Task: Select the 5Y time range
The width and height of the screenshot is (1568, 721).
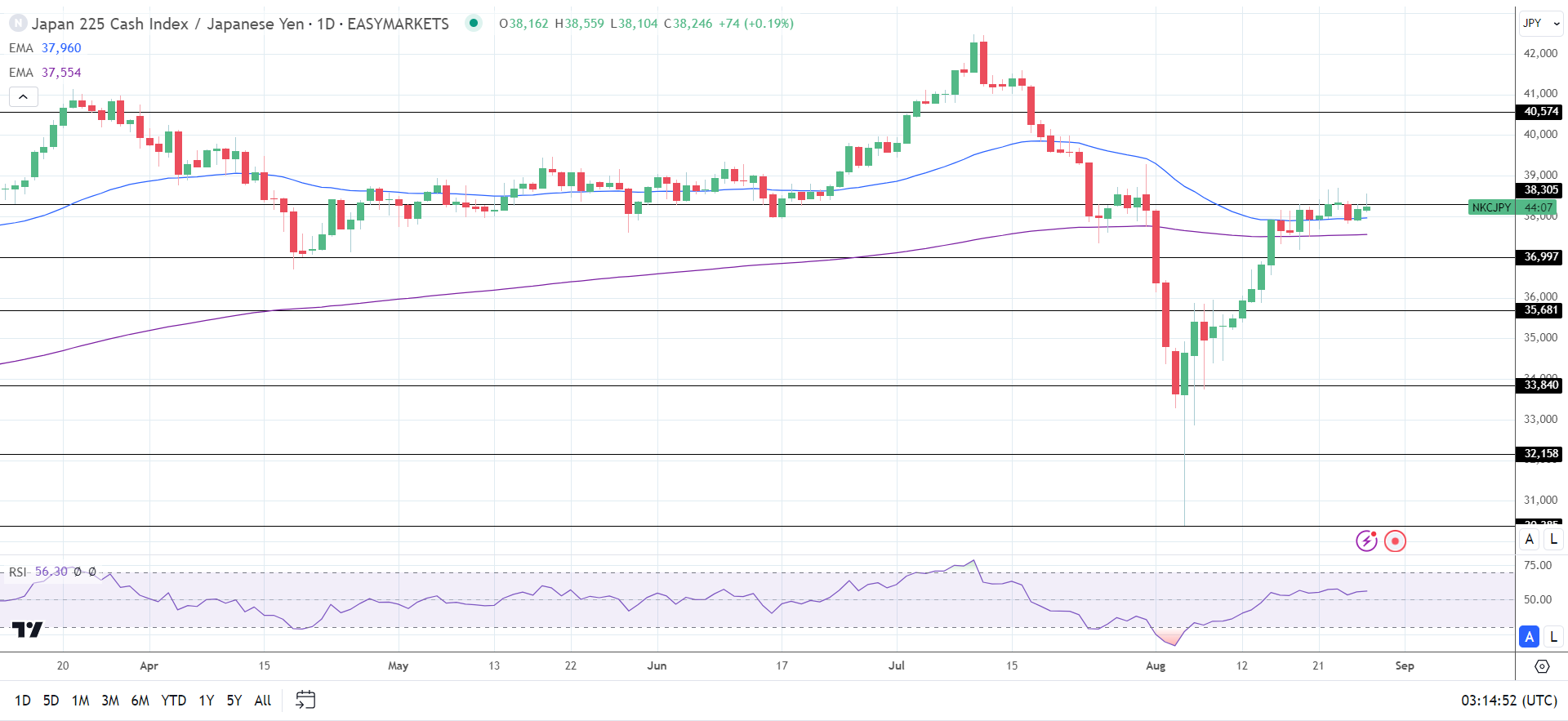Action: (234, 701)
